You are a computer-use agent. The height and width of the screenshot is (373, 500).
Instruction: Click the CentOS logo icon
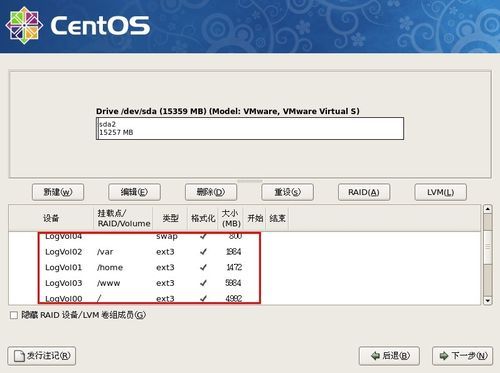[24, 26]
